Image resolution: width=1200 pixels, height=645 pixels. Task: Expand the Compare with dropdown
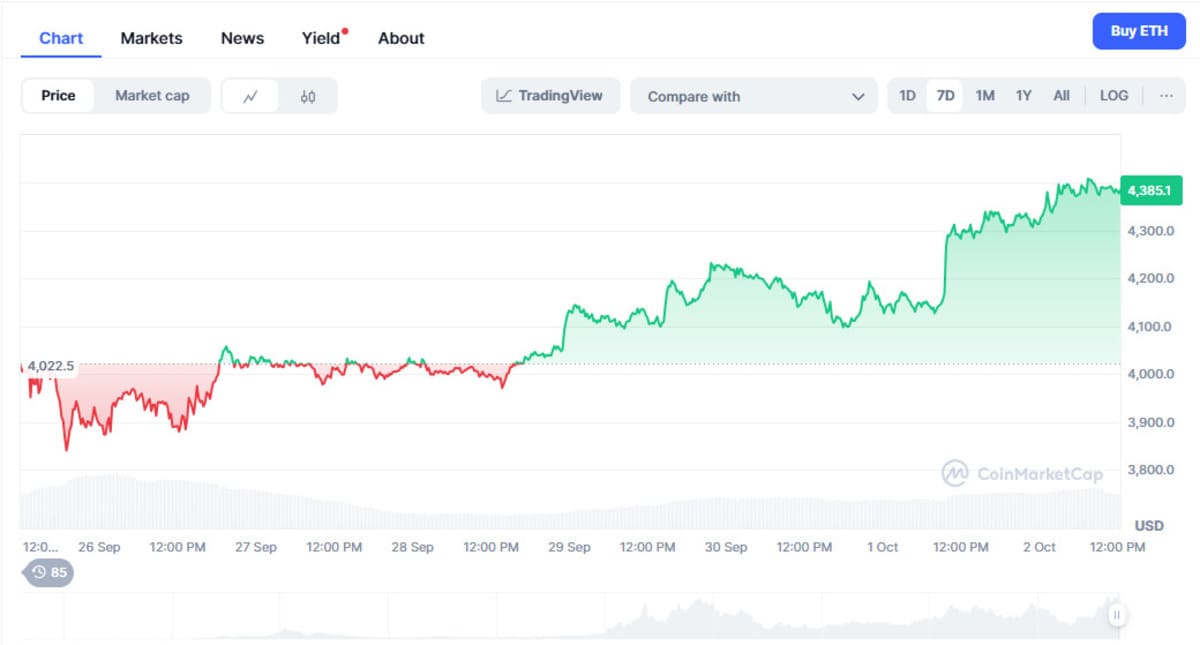click(x=754, y=96)
